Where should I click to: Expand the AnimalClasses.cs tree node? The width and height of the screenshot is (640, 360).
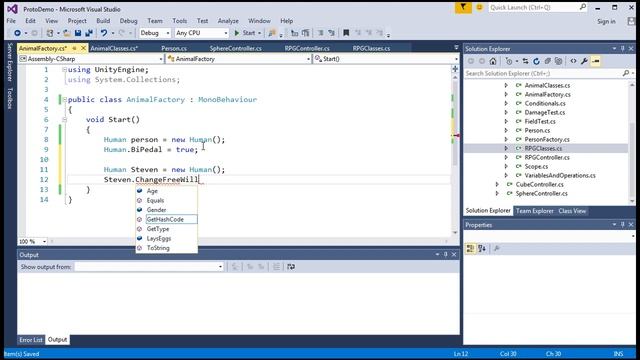coord(506,85)
